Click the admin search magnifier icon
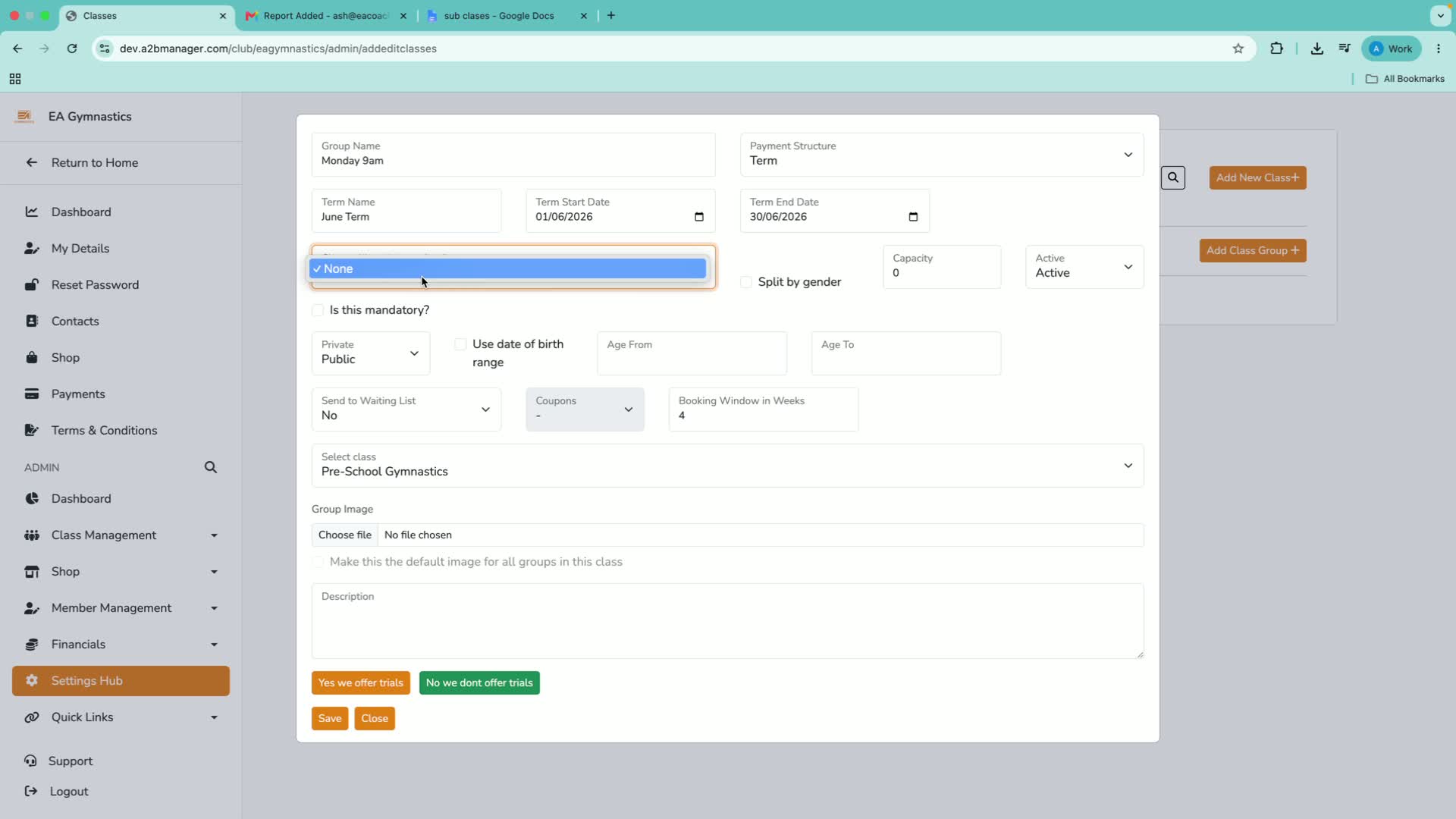This screenshot has width=1456, height=819. (211, 467)
